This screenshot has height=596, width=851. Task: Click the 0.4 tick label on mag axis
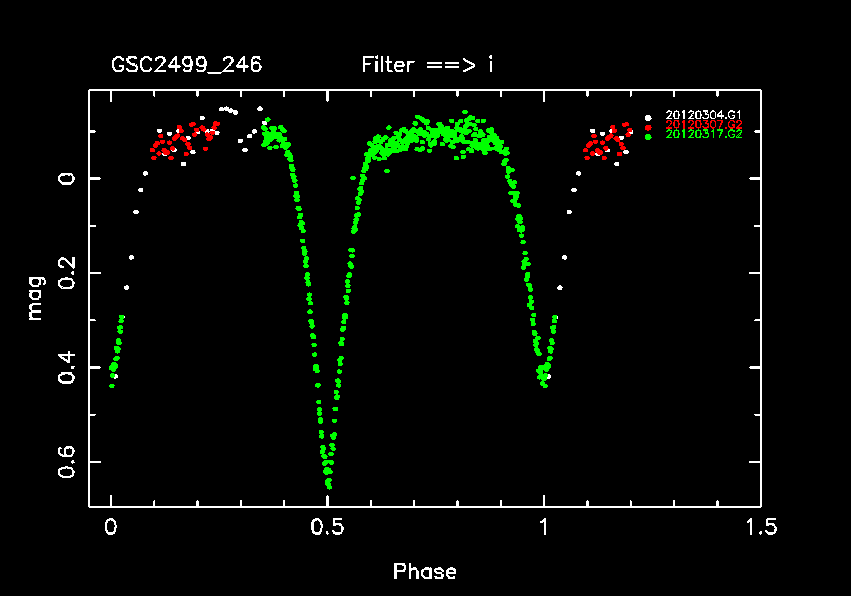[x=65, y=367]
